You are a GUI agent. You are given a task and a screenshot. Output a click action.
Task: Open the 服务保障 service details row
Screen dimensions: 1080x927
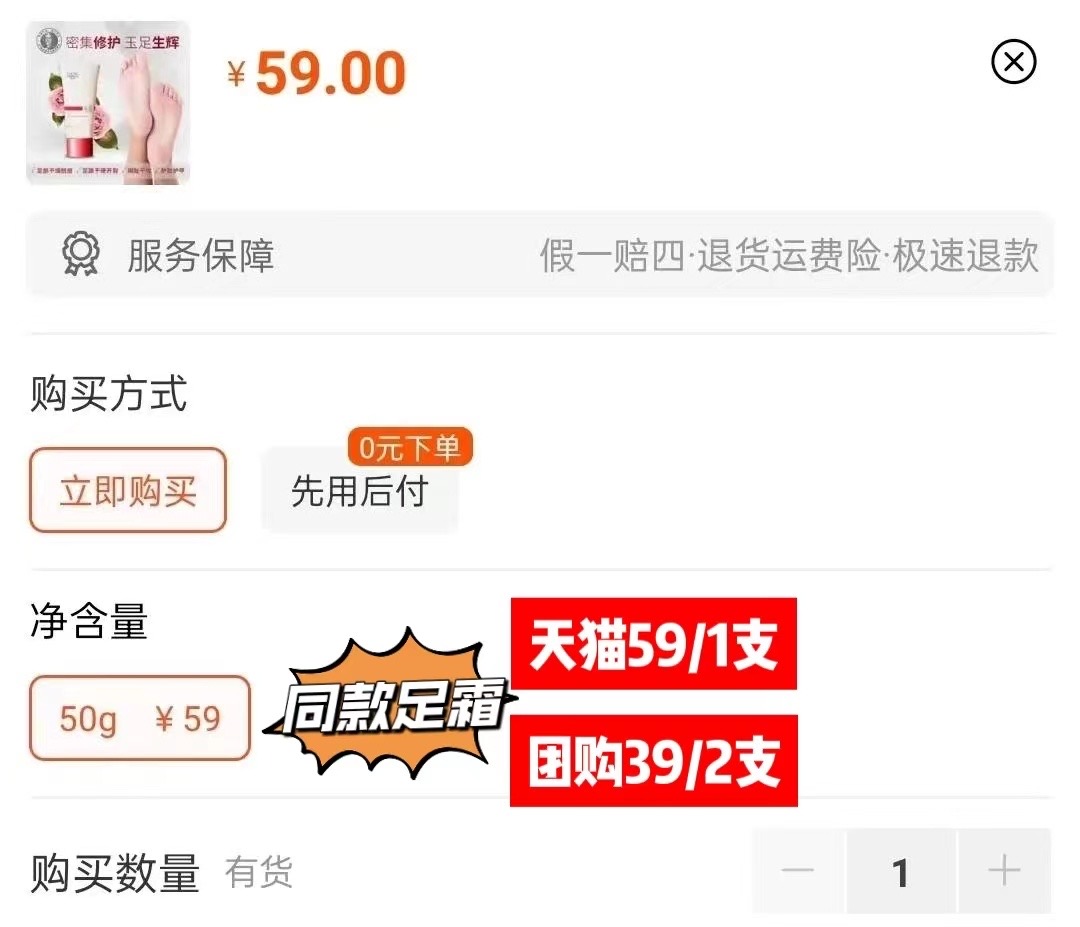pos(540,255)
